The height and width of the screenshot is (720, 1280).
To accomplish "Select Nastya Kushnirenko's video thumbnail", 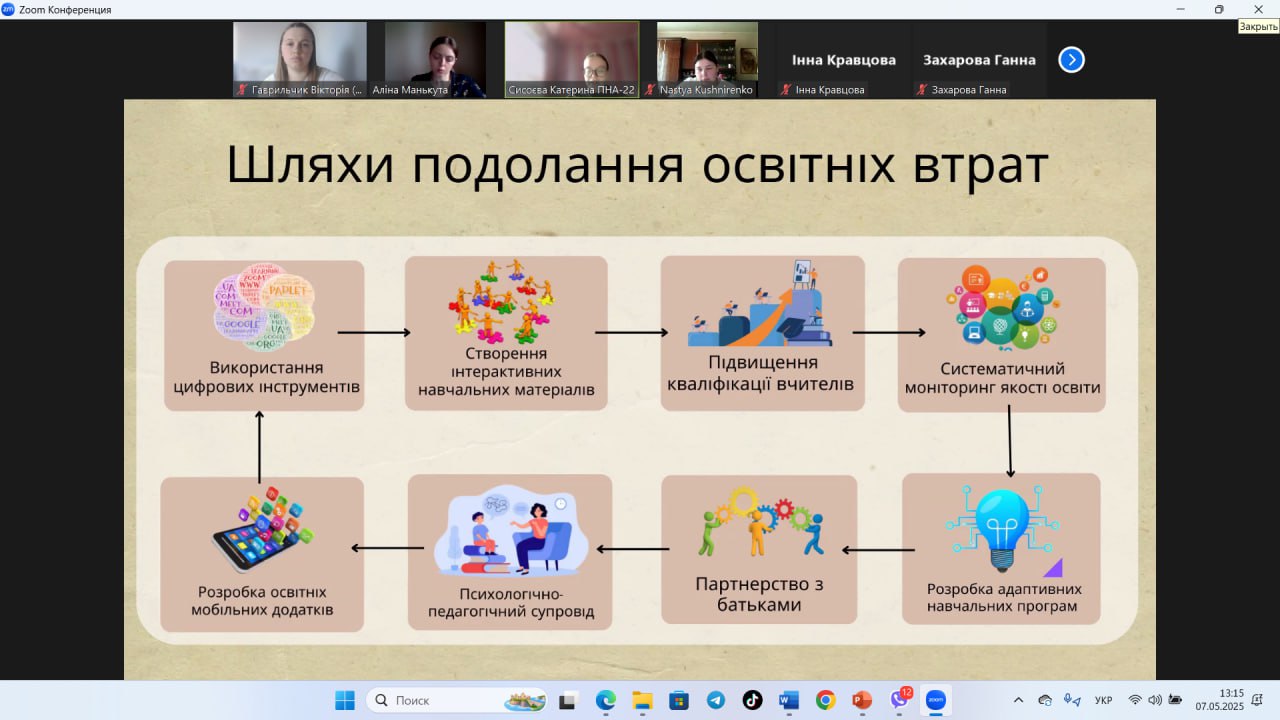I will 707,59.
